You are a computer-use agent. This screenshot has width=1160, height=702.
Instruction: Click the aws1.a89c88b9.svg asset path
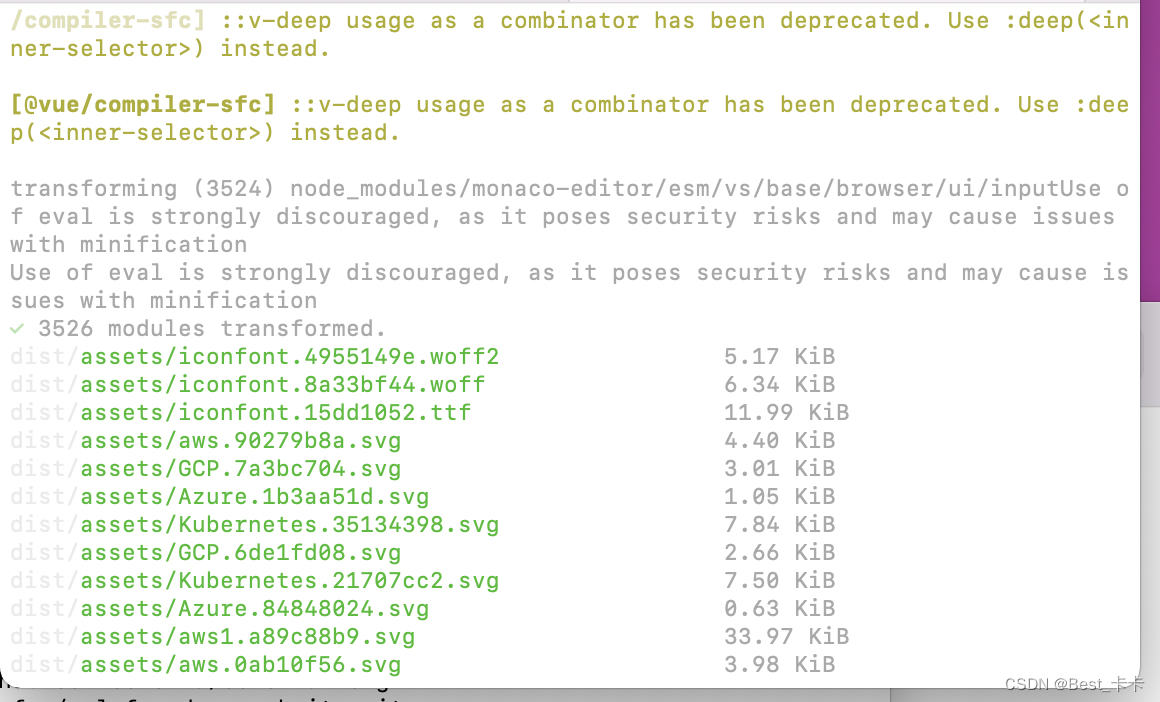tap(247, 636)
